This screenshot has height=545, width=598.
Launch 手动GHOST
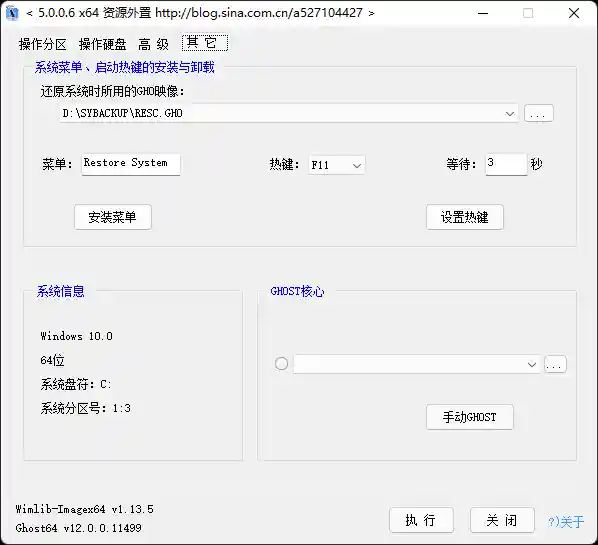470,417
